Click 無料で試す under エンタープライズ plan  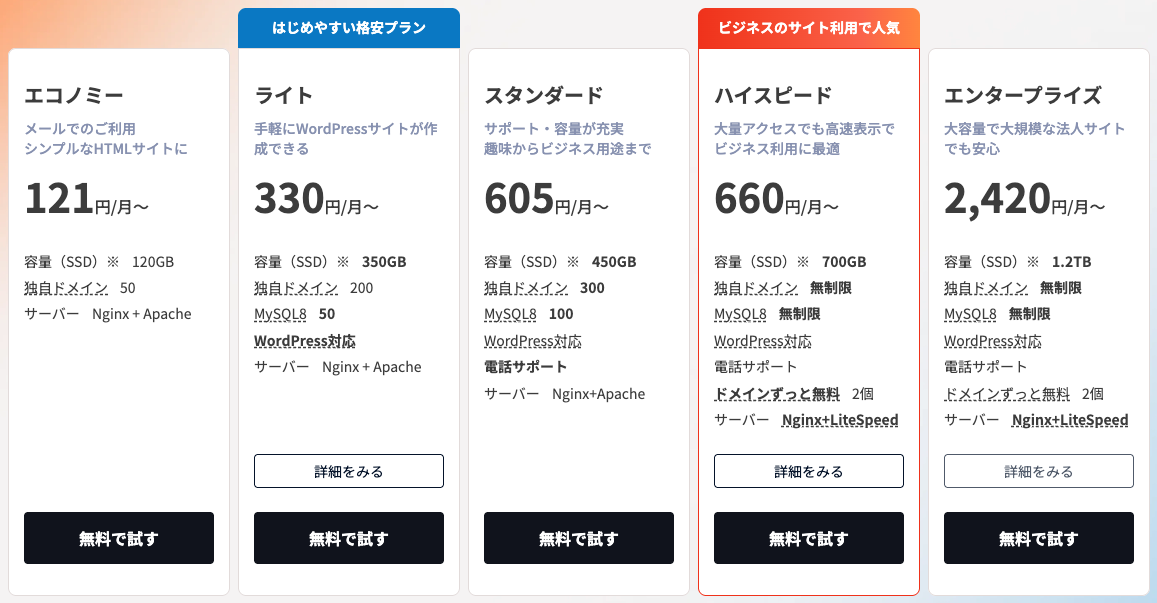pos(1039,538)
